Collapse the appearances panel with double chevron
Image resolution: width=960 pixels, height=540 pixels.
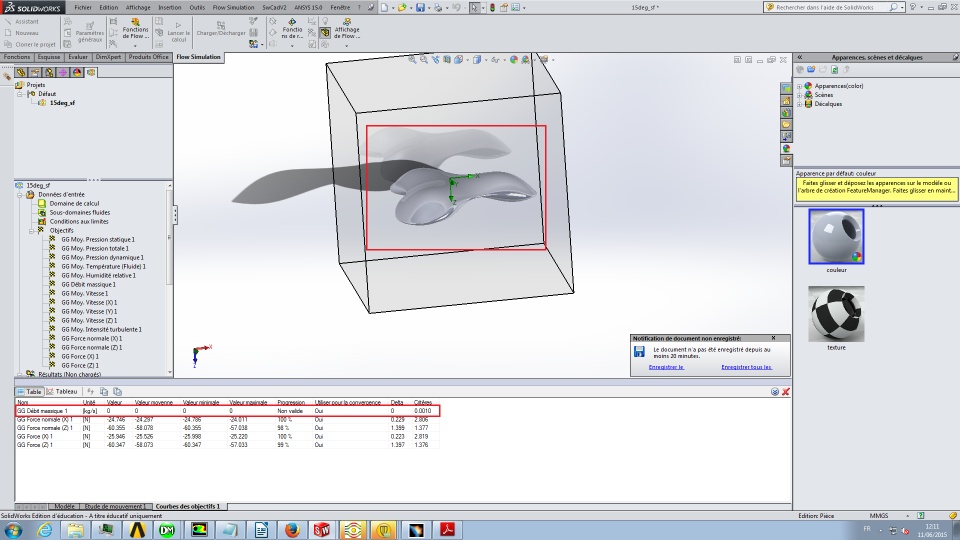coord(800,57)
